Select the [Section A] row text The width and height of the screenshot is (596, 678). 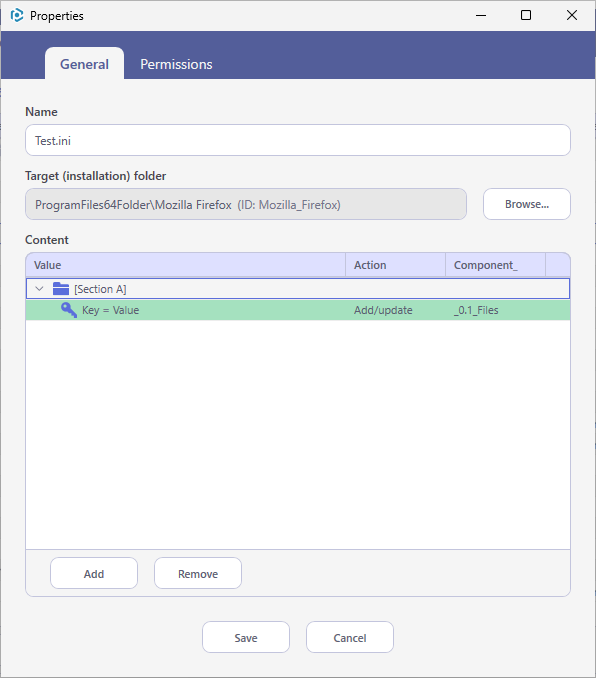point(100,289)
